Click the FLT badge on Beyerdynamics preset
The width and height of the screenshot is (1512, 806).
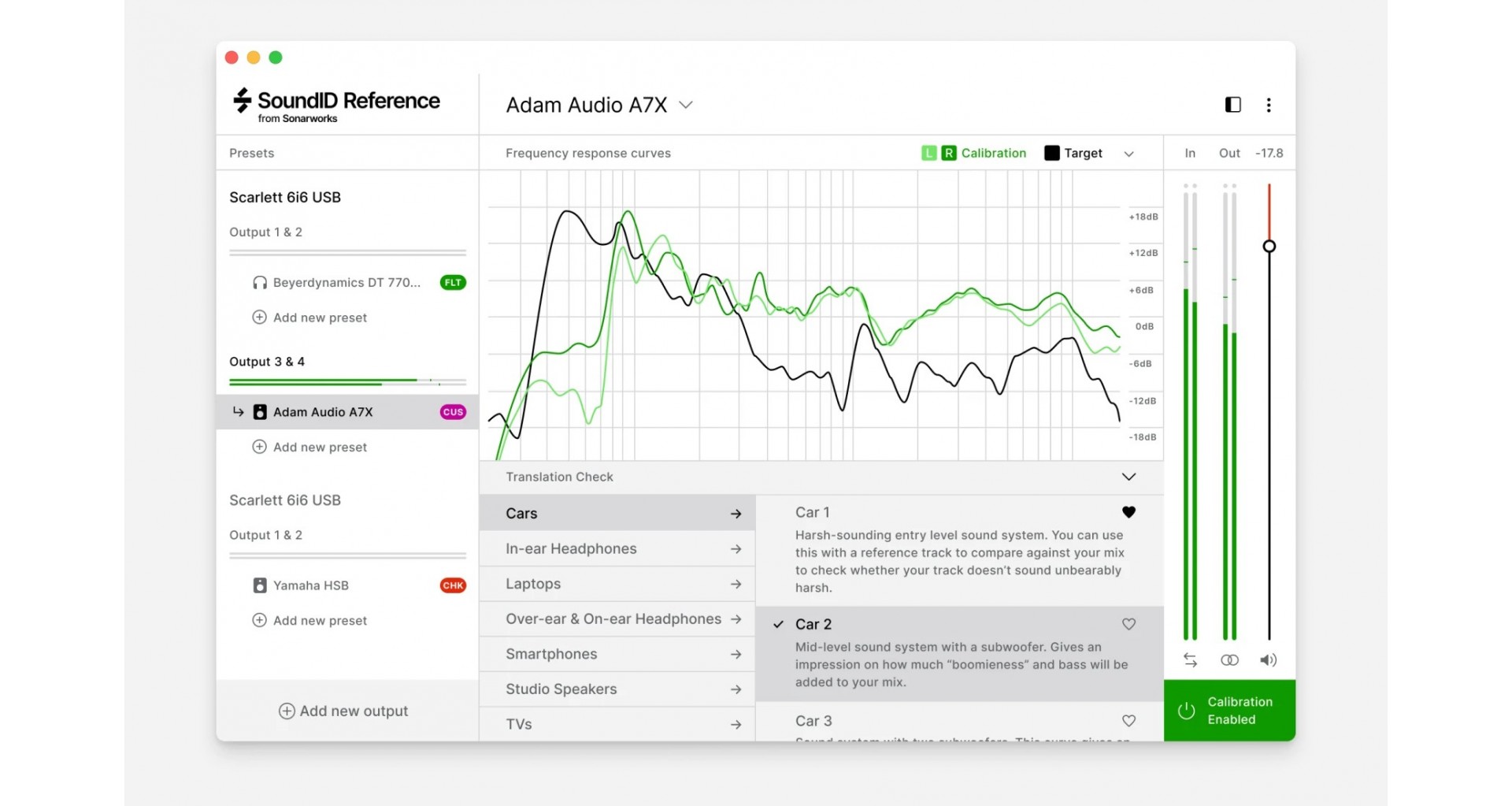click(453, 282)
